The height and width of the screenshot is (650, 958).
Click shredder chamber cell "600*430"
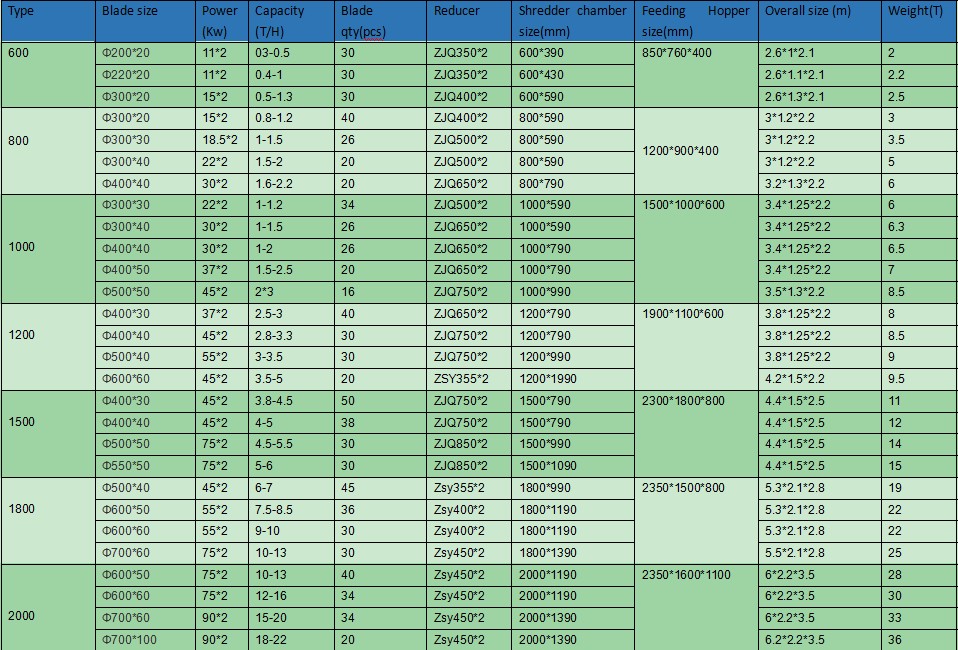pyautogui.click(x=572, y=75)
